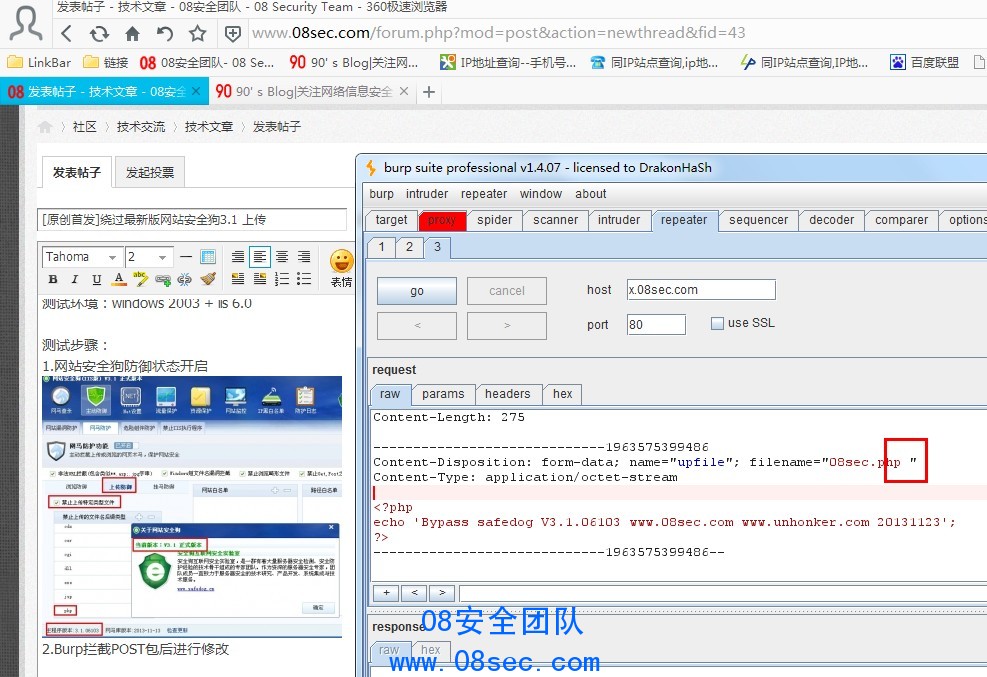Switch to 发起投票 tab in forum
The image size is (987, 677).
150,172
